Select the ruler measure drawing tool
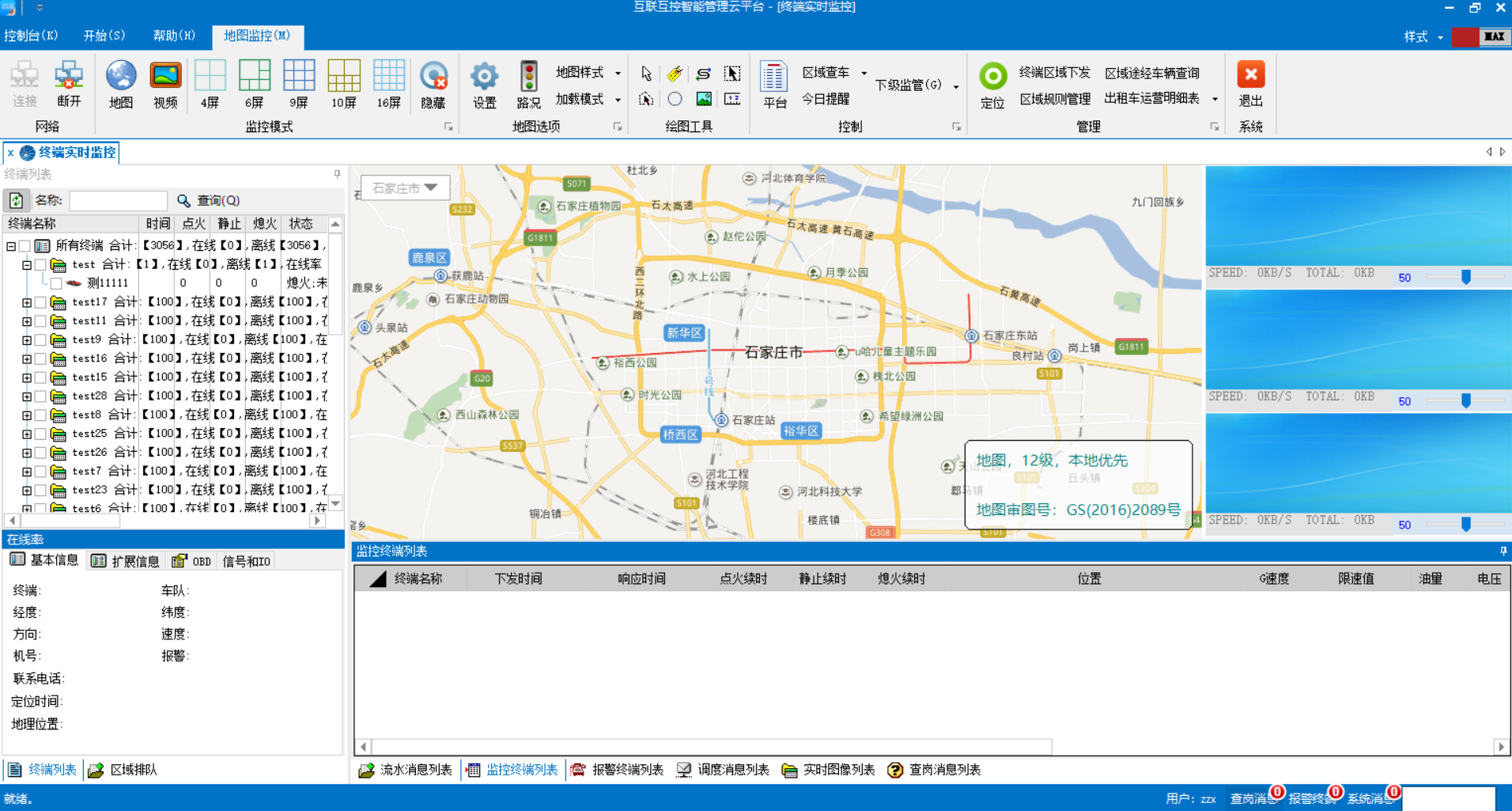Viewport: 1512px width, 811px height. click(x=675, y=74)
